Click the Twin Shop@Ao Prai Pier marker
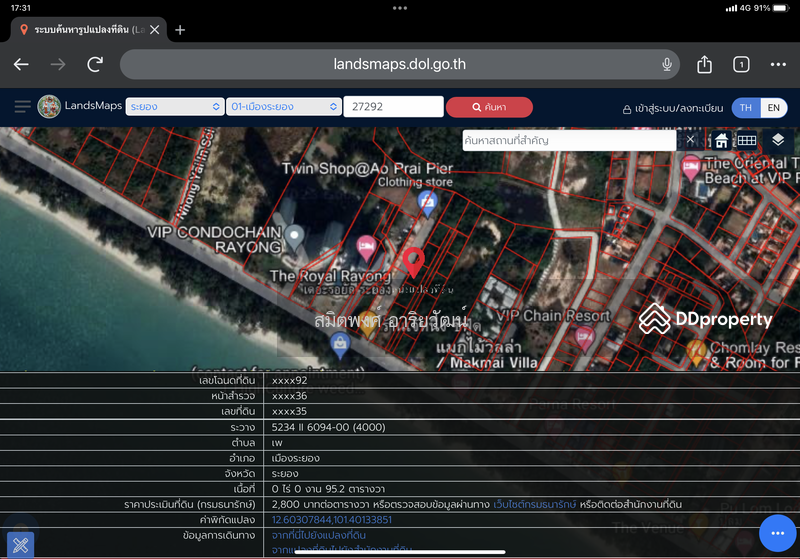The image size is (800, 559). [x=428, y=203]
